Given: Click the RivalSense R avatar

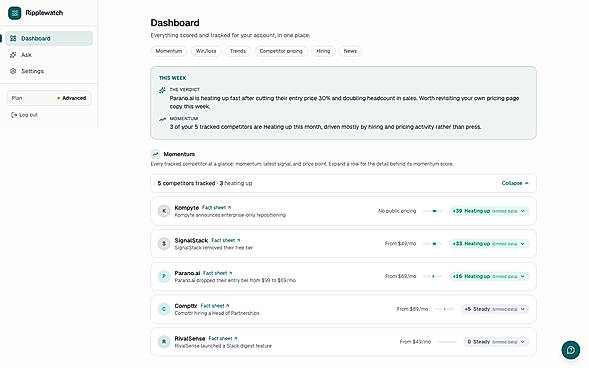Looking at the screenshot, I should point(164,342).
